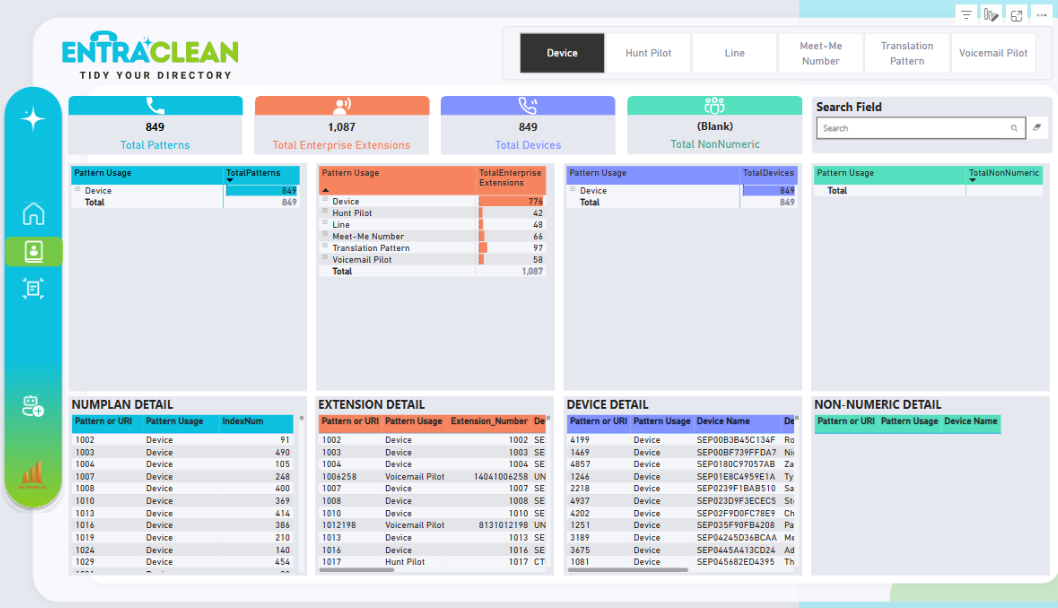Click device name SEP0239F1BAB510

(x=735, y=489)
